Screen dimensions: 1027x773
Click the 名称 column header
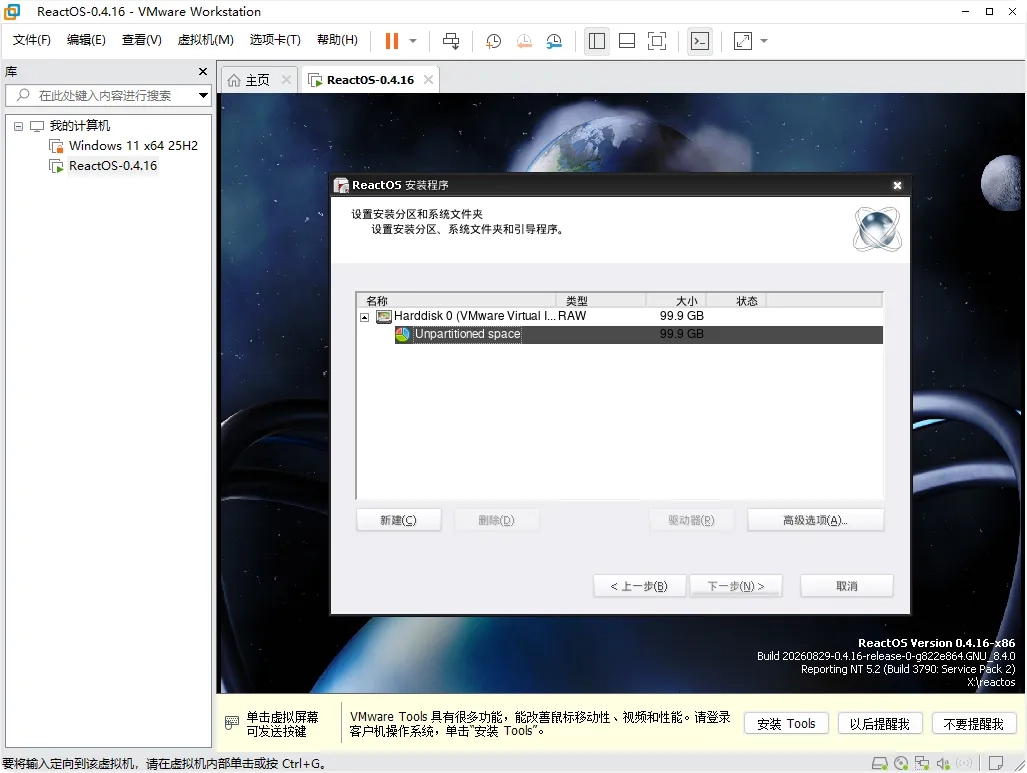pyautogui.click(x=457, y=301)
